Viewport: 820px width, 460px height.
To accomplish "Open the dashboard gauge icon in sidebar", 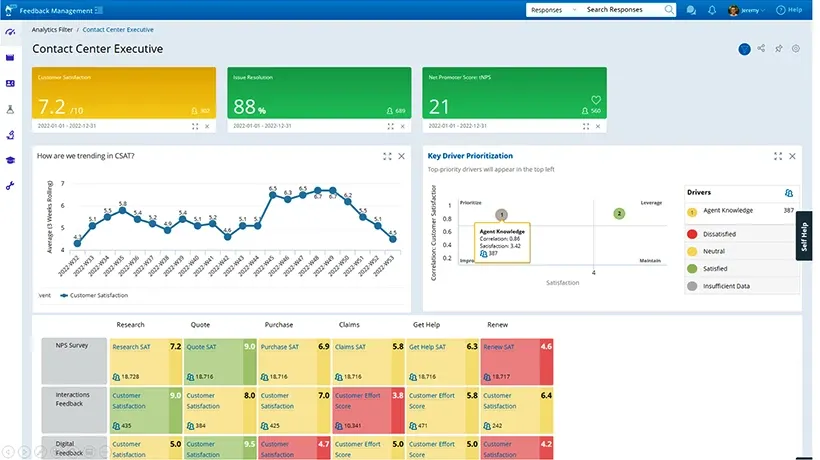I will 10,32.
